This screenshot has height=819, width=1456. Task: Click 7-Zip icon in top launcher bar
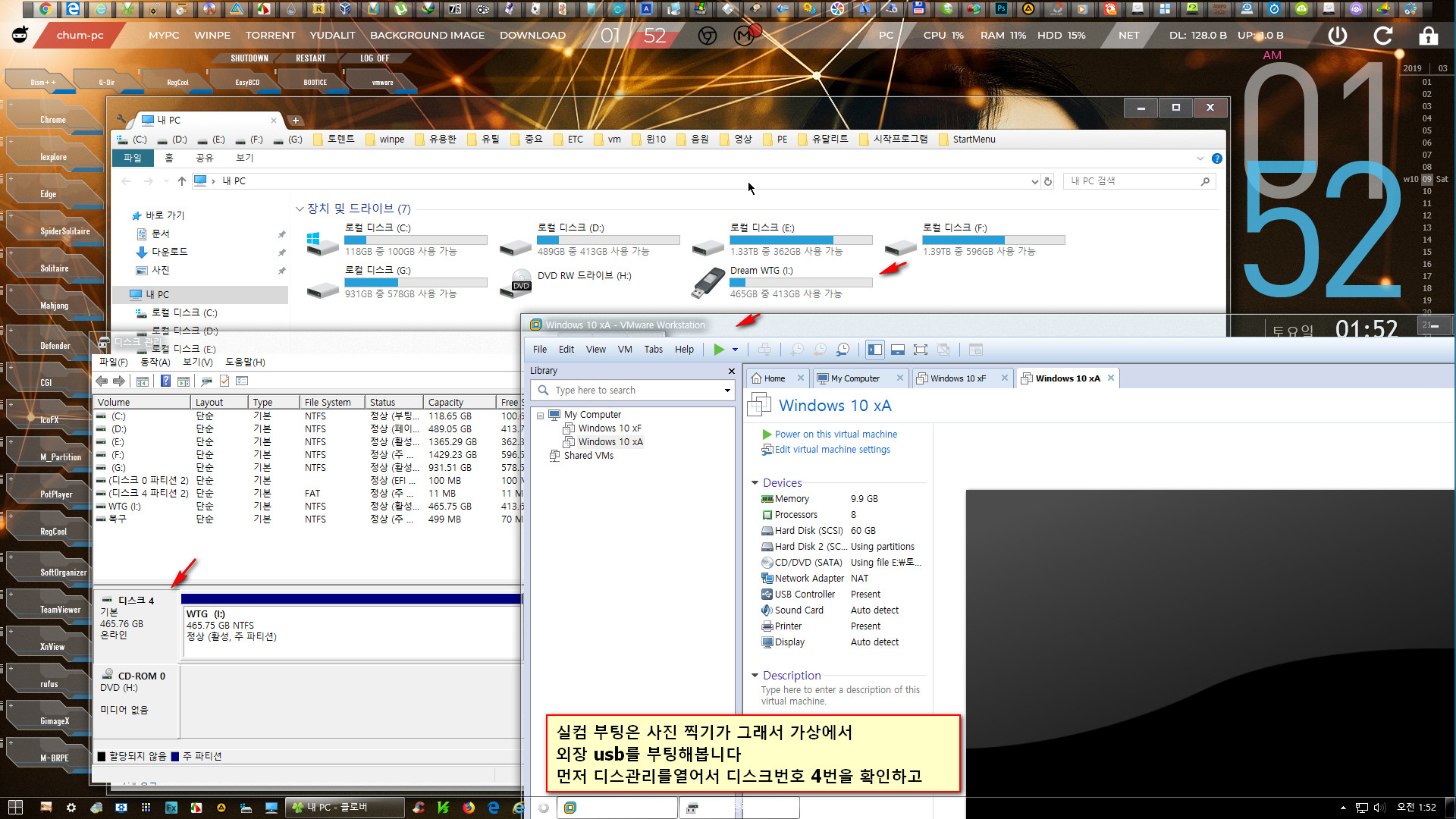point(455,9)
